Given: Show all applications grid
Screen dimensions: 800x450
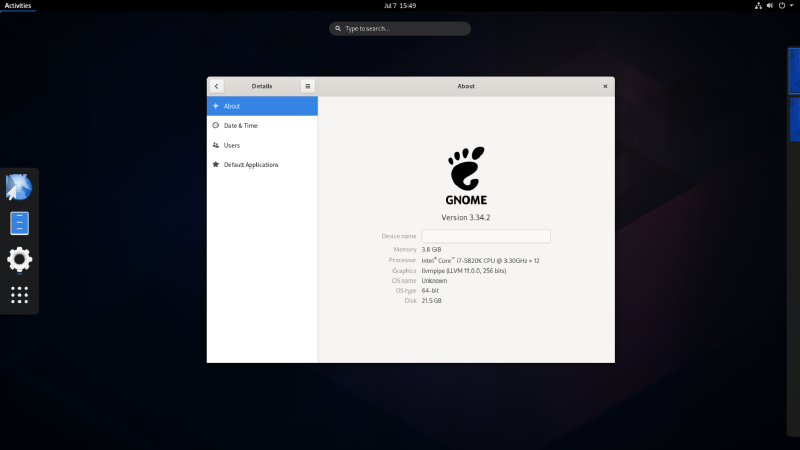Looking at the screenshot, I should coord(19,295).
